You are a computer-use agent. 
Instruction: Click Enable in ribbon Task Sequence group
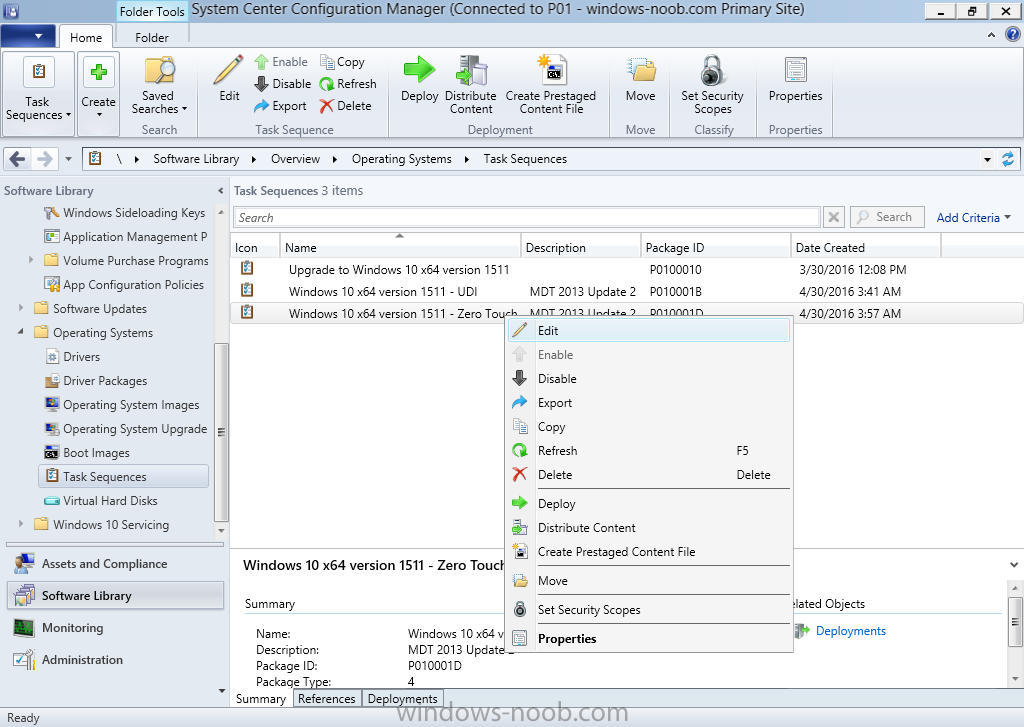coord(281,62)
